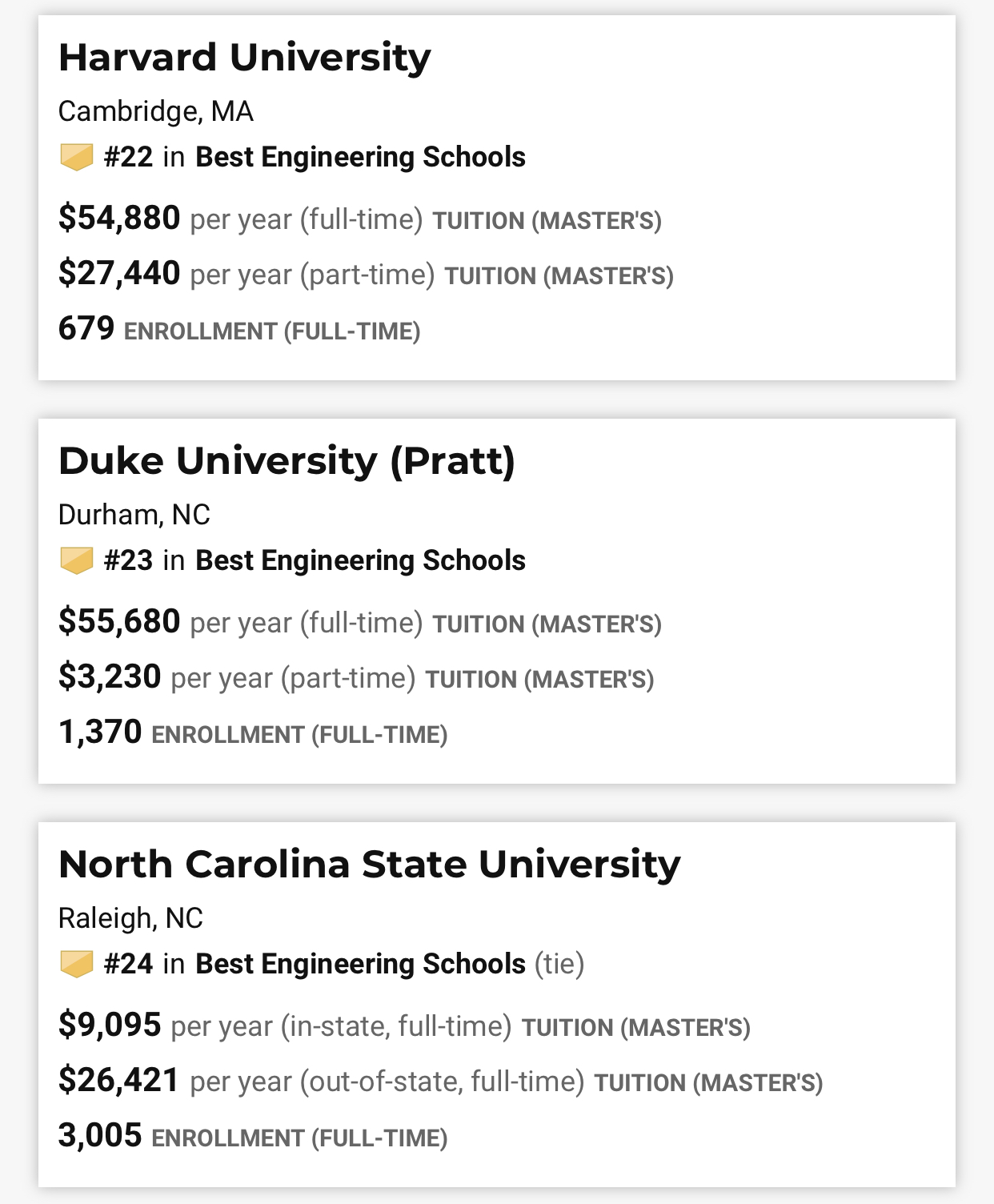Open the Duke University (Pratt) listing
994x1204 pixels.
click(287, 461)
